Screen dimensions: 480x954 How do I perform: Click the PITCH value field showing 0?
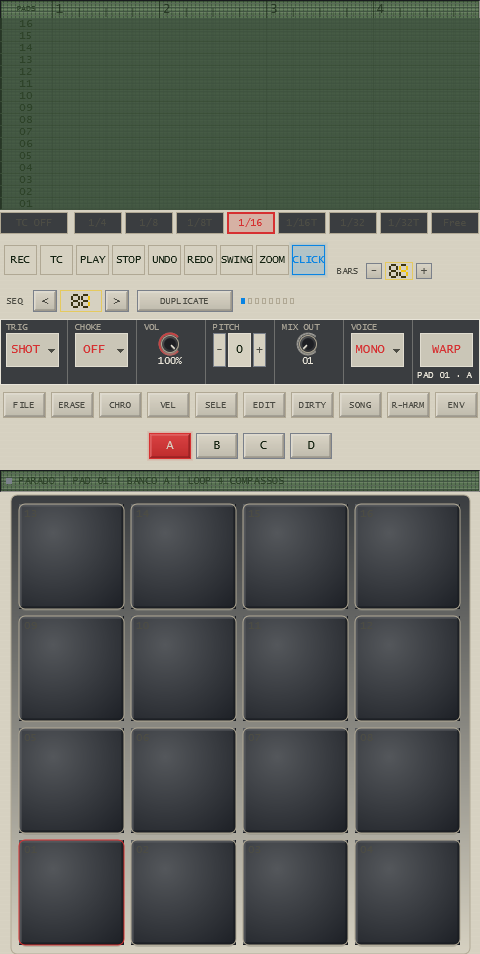coord(239,350)
